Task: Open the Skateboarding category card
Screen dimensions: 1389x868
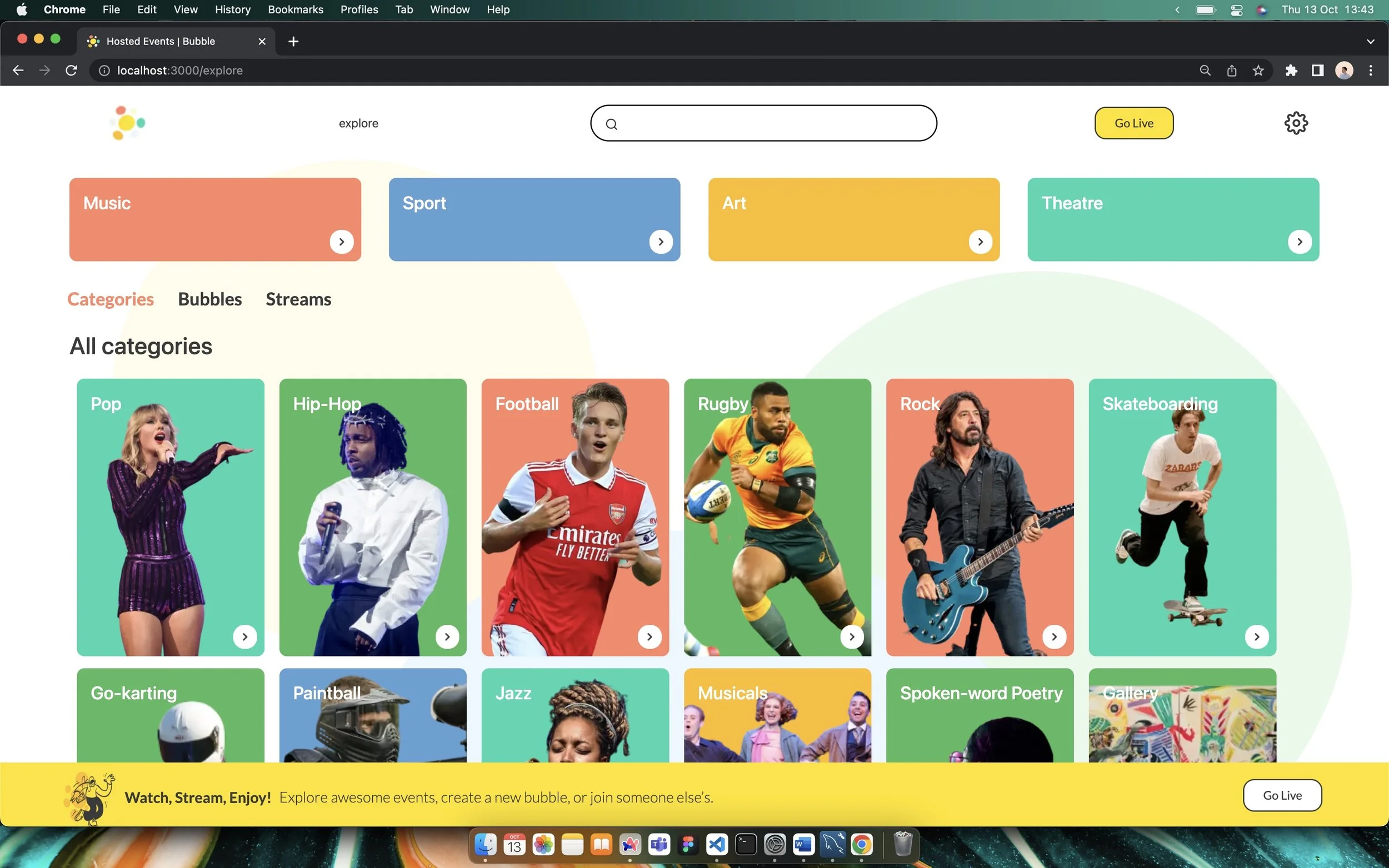Action: pyautogui.click(x=1182, y=516)
